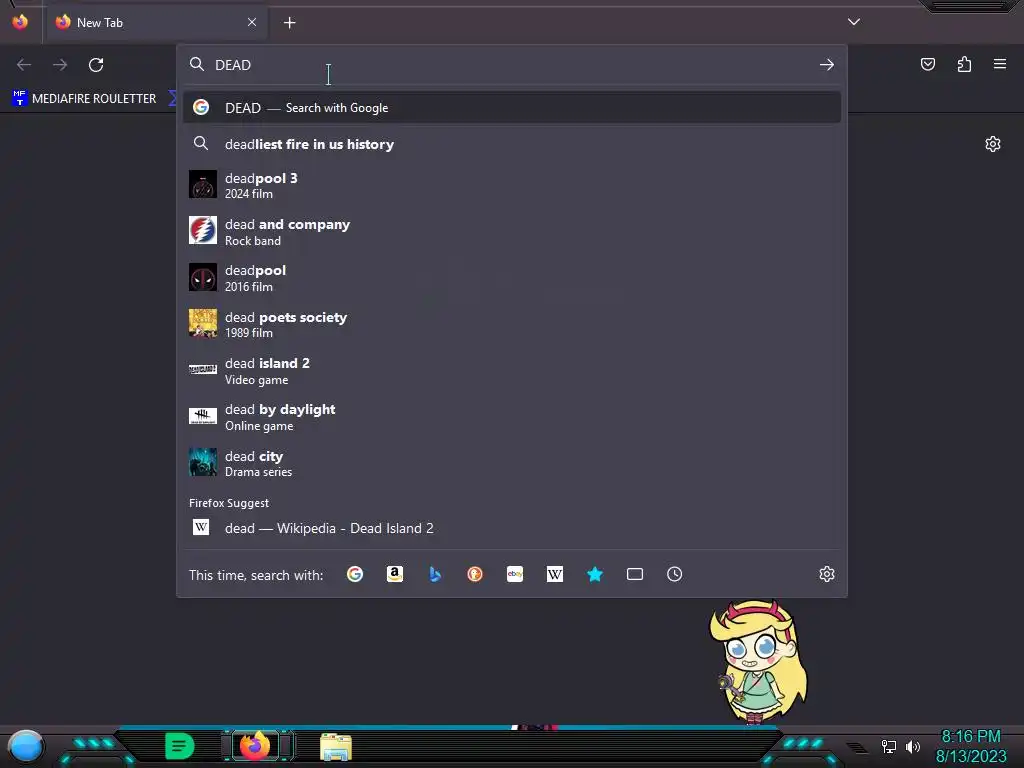Open the network tray icon

[889, 746]
